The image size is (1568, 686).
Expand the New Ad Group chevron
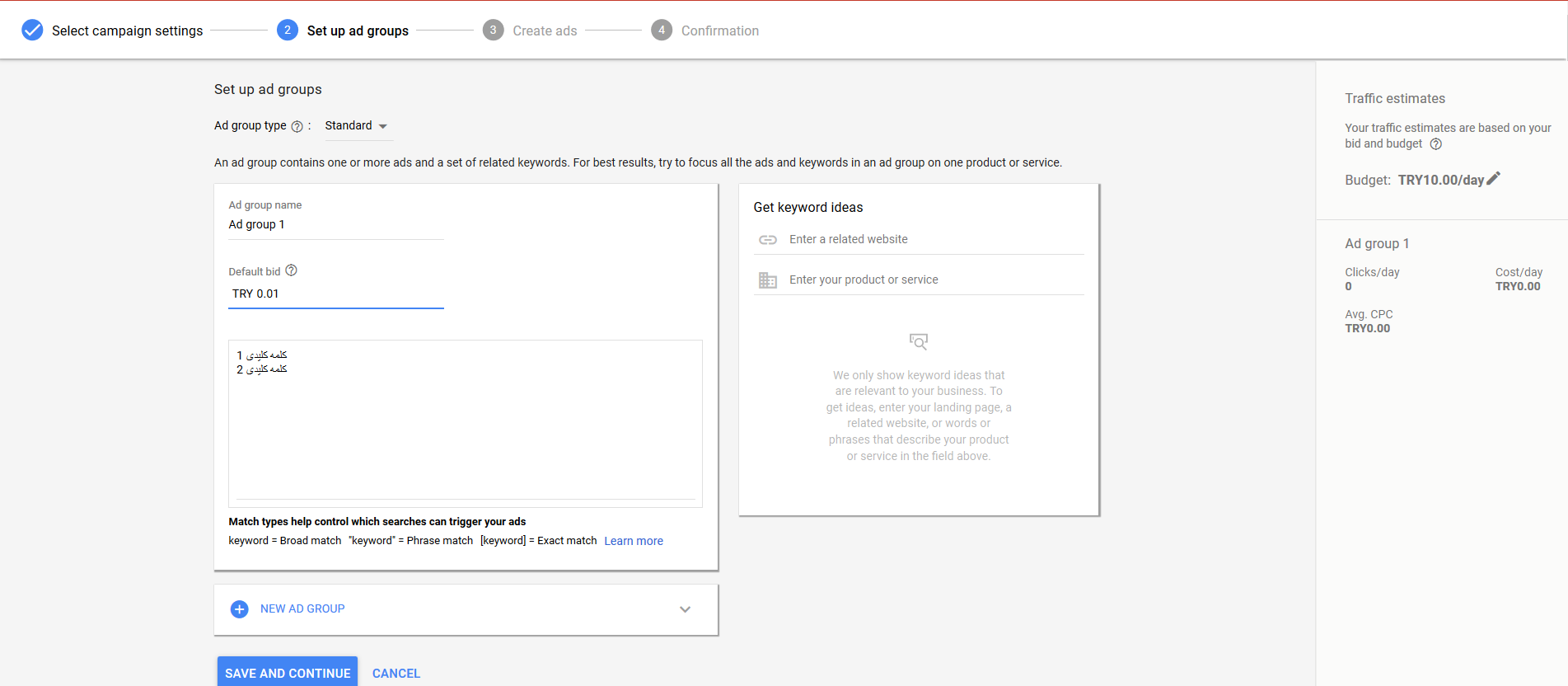tap(685, 609)
